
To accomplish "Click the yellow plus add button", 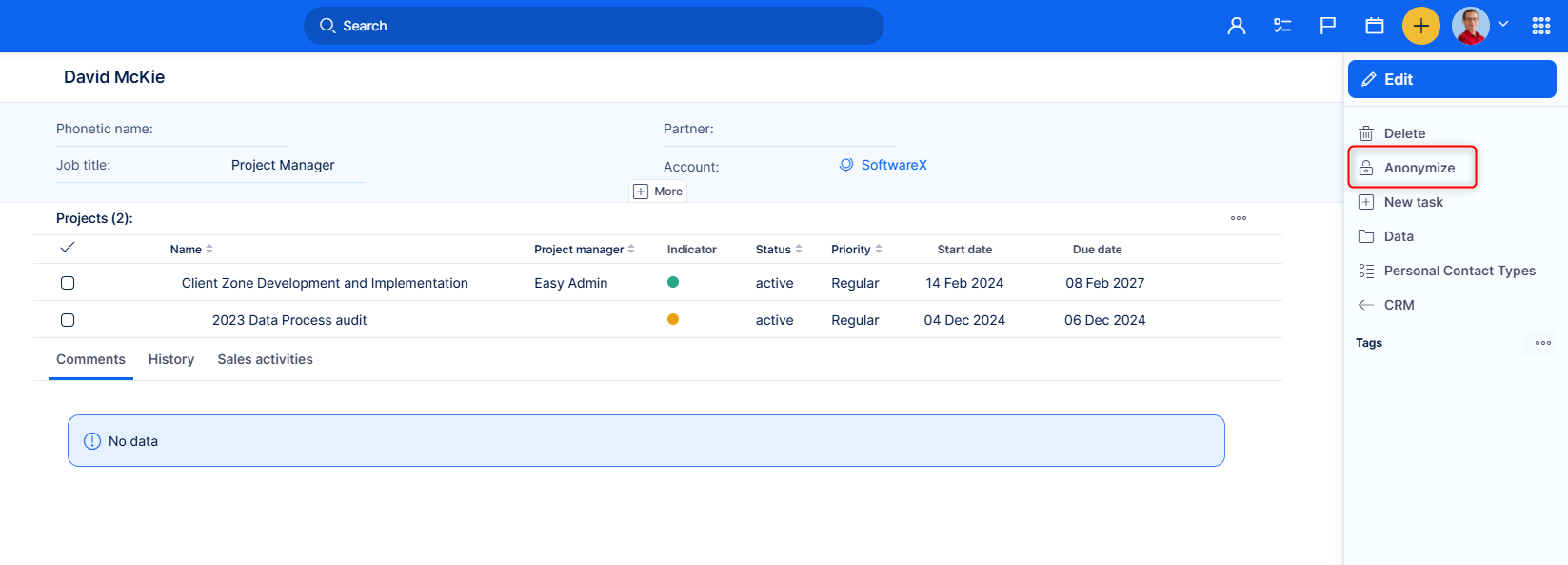I will tap(1420, 26).
